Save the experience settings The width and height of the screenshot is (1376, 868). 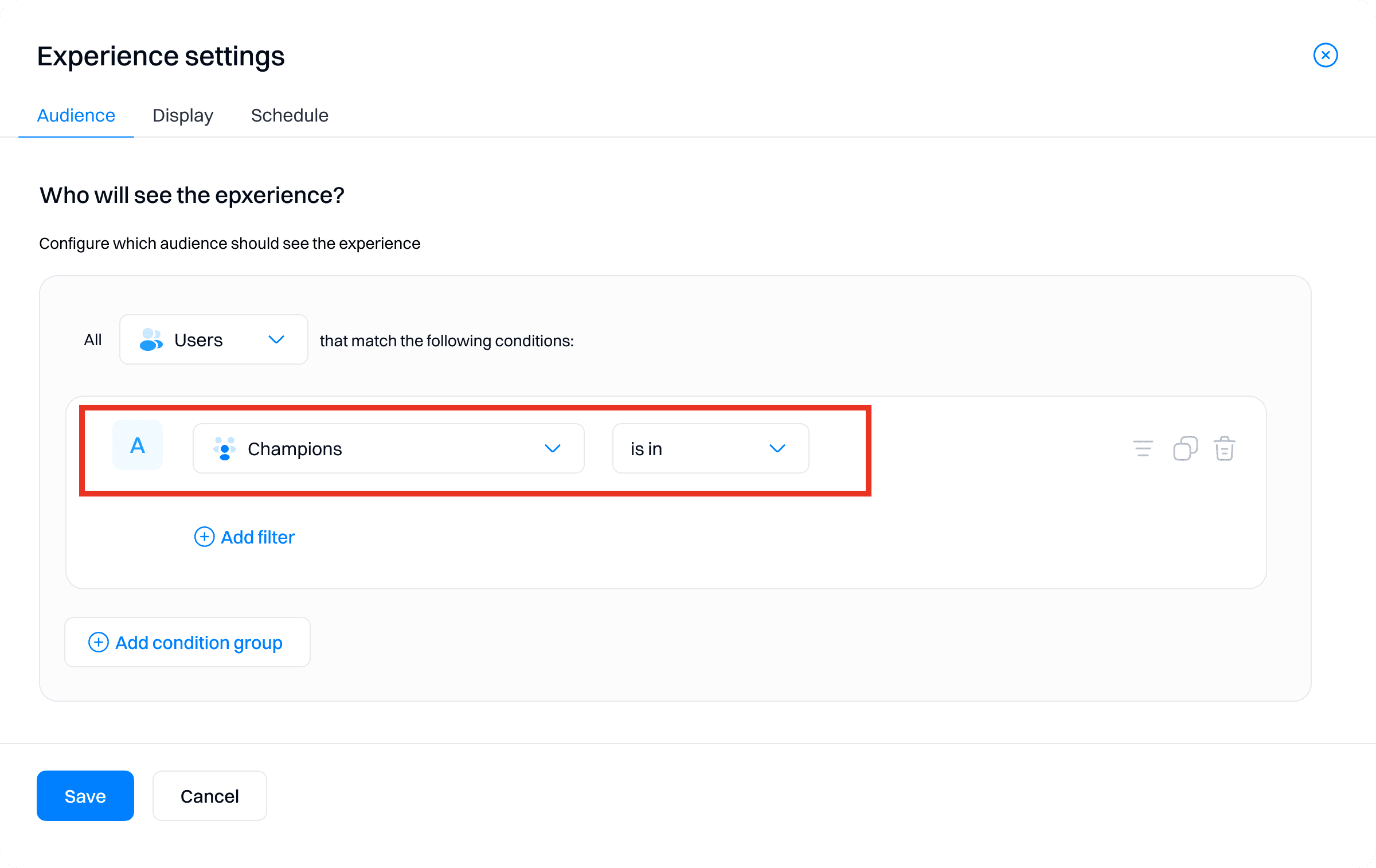[85, 796]
